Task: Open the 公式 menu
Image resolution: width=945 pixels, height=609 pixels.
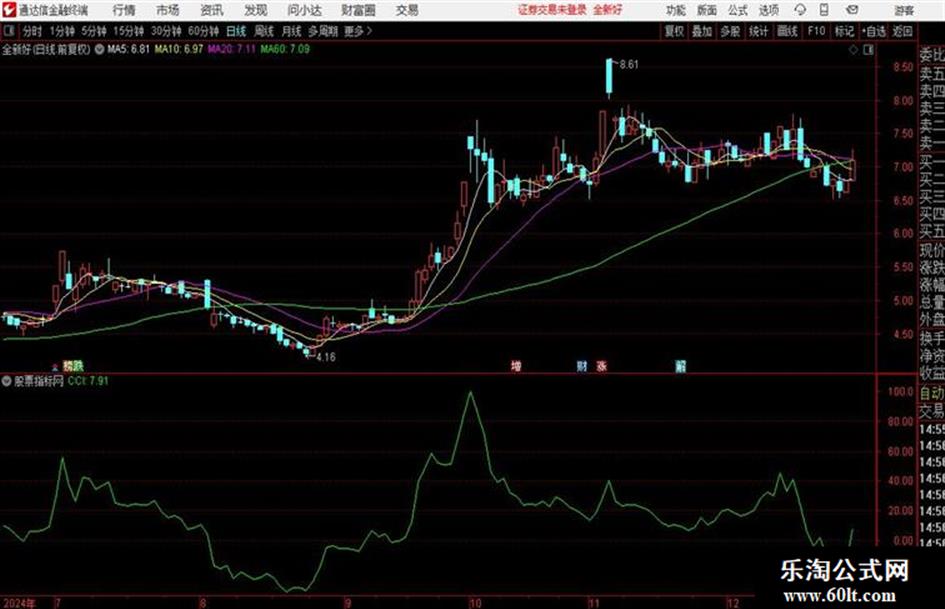Action: 738,10
